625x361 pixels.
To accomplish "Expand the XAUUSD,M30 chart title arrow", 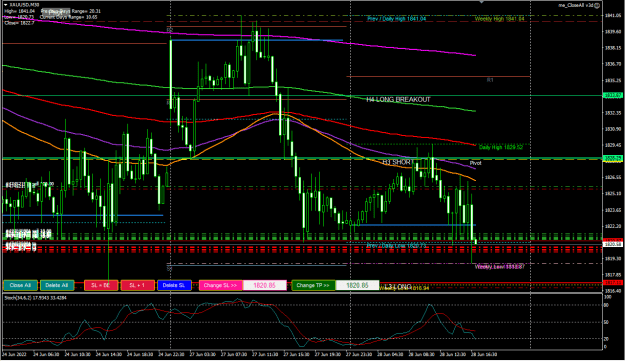I will pos(6,5).
